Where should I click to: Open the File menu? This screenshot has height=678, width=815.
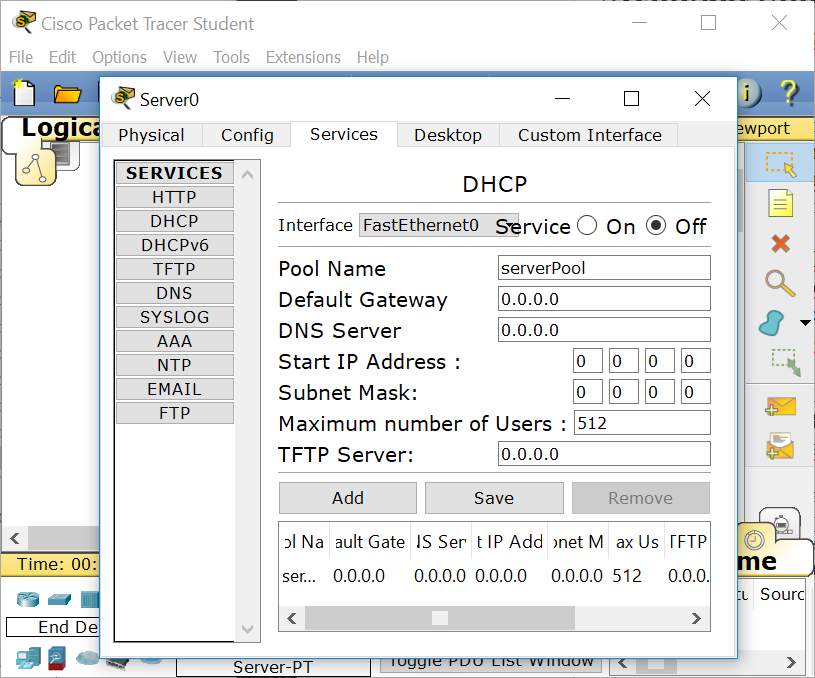coord(21,57)
